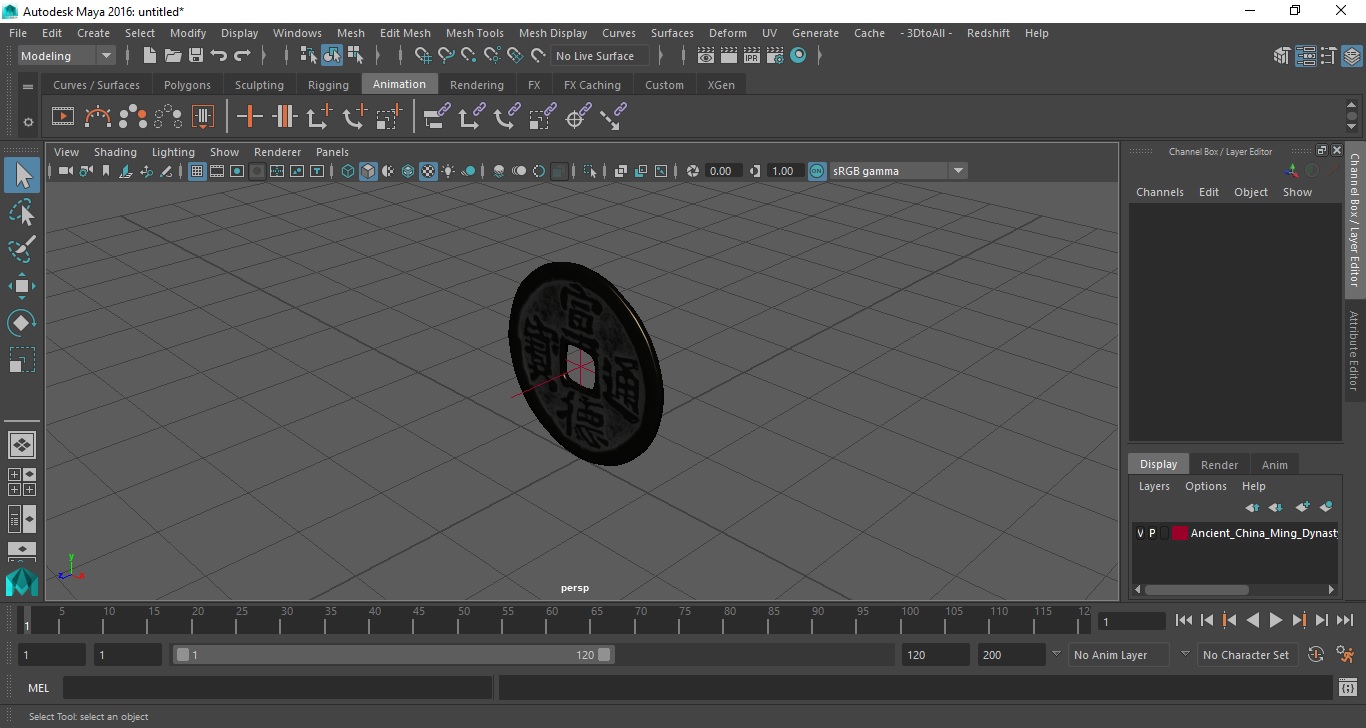Image resolution: width=1366 pixels, height=728 pixels.
Task: Open the Deform menu
Action: tap(728, 33)
